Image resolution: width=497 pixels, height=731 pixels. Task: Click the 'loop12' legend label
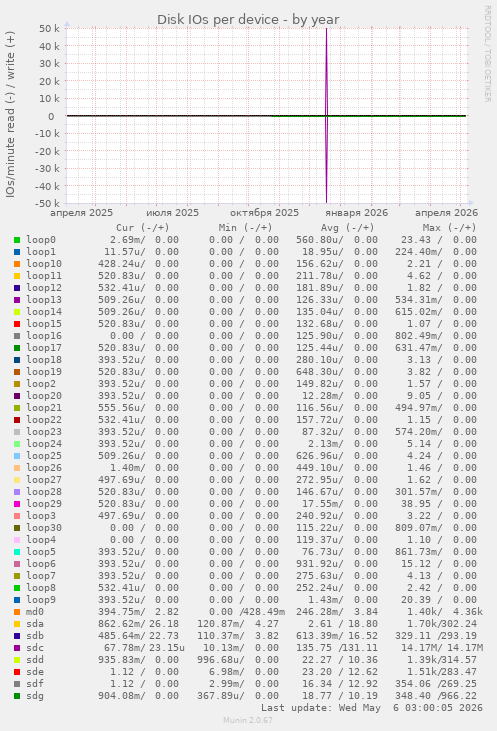tap(44, 288)
